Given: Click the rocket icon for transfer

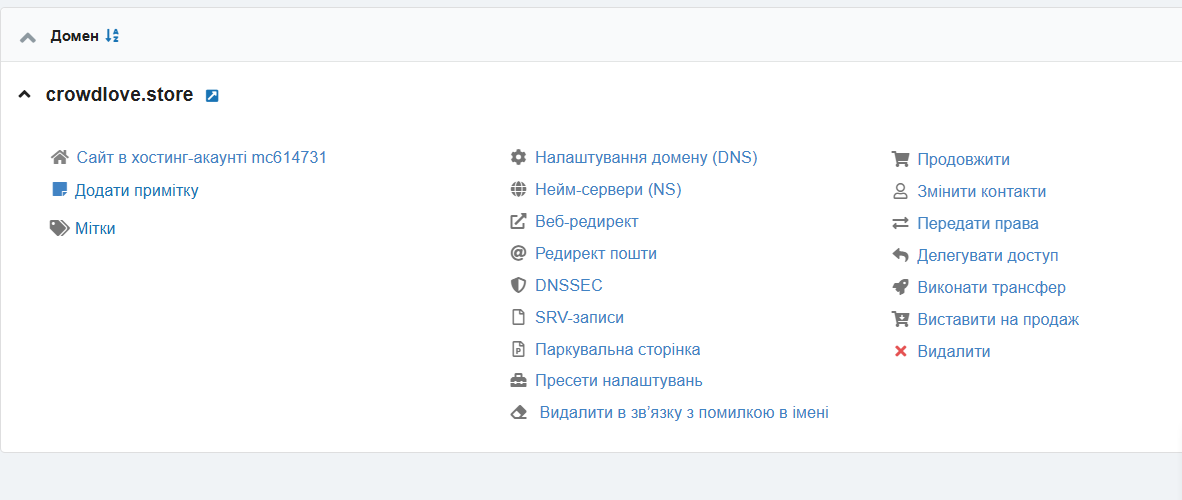Looking at the screenshot, I should (900, 287).
